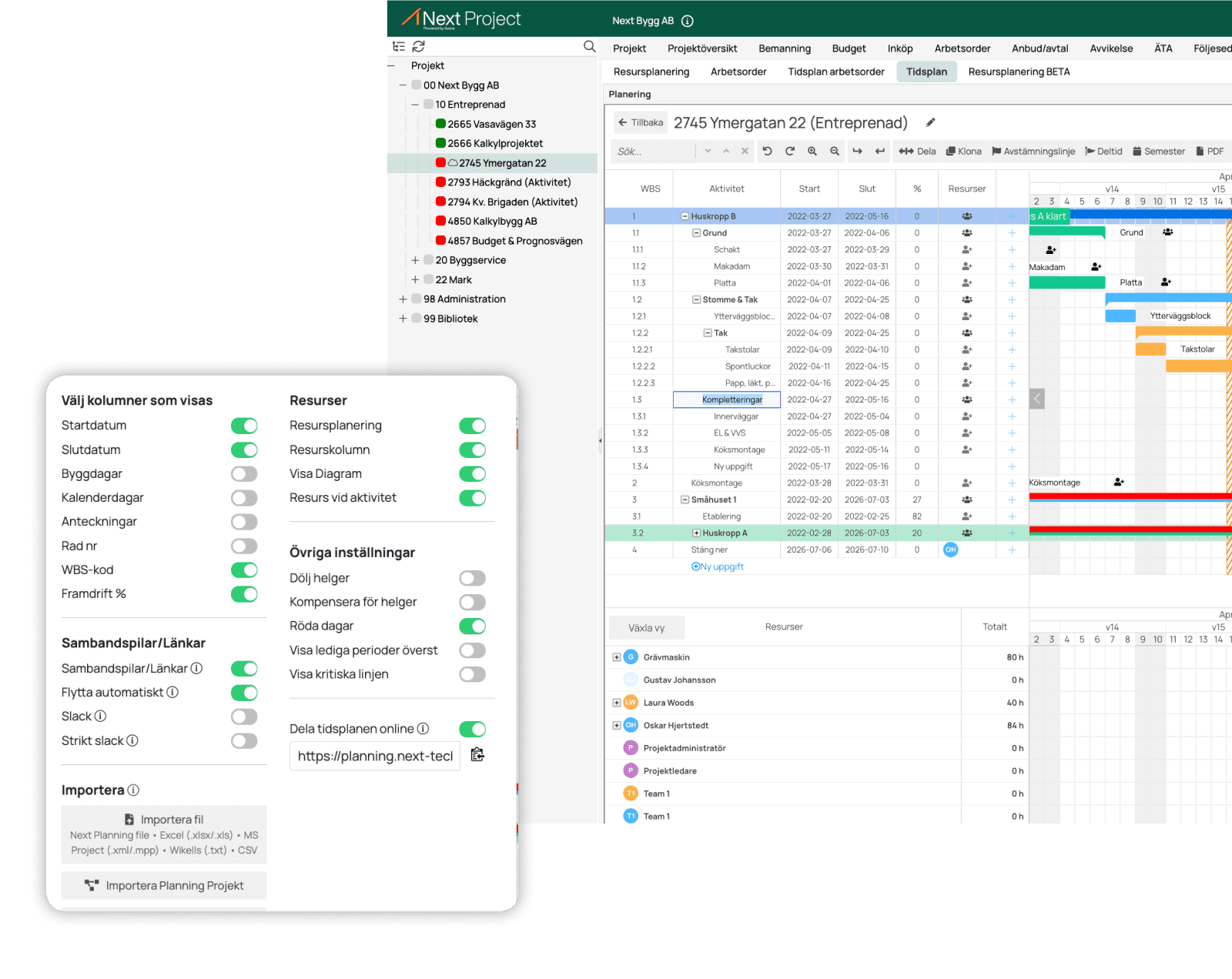Turn on Anteckningar column

click(244, 522)
